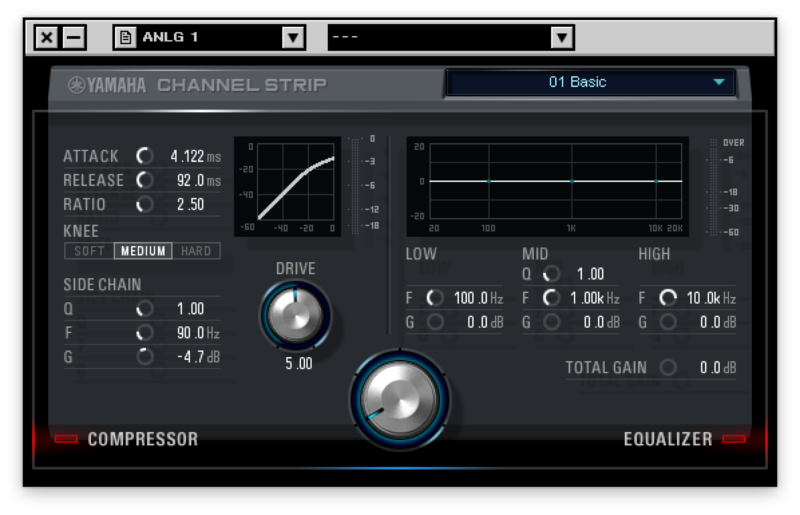The width and height of the screenshot is (800, 515).
Task: Click the RELEASE knob
Action: pyautogui.click(x=145, y=180)
